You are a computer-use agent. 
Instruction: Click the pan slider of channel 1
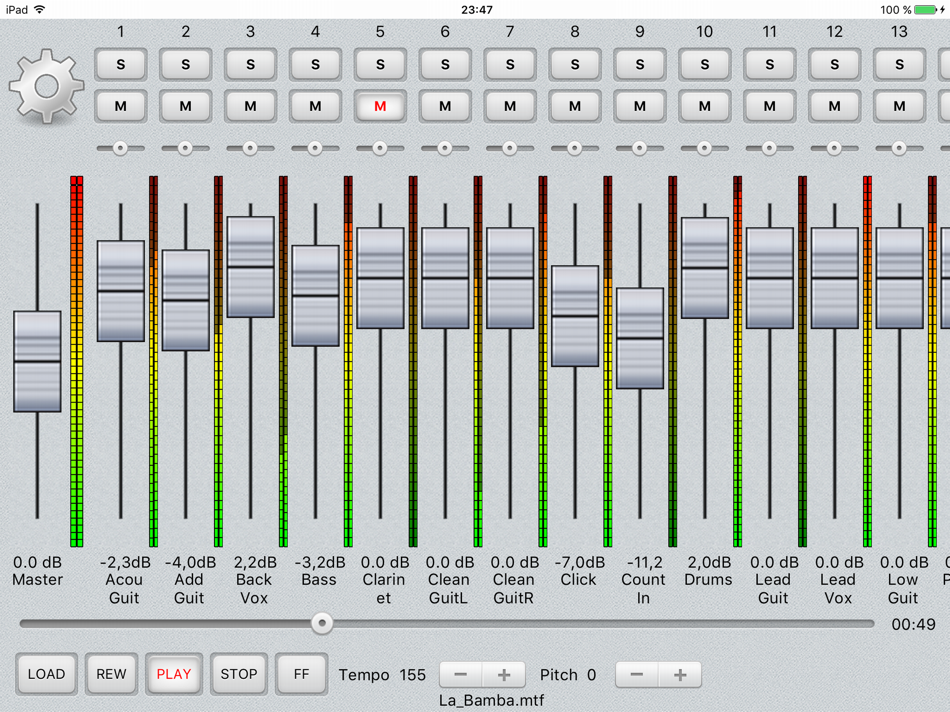(121, 148)
